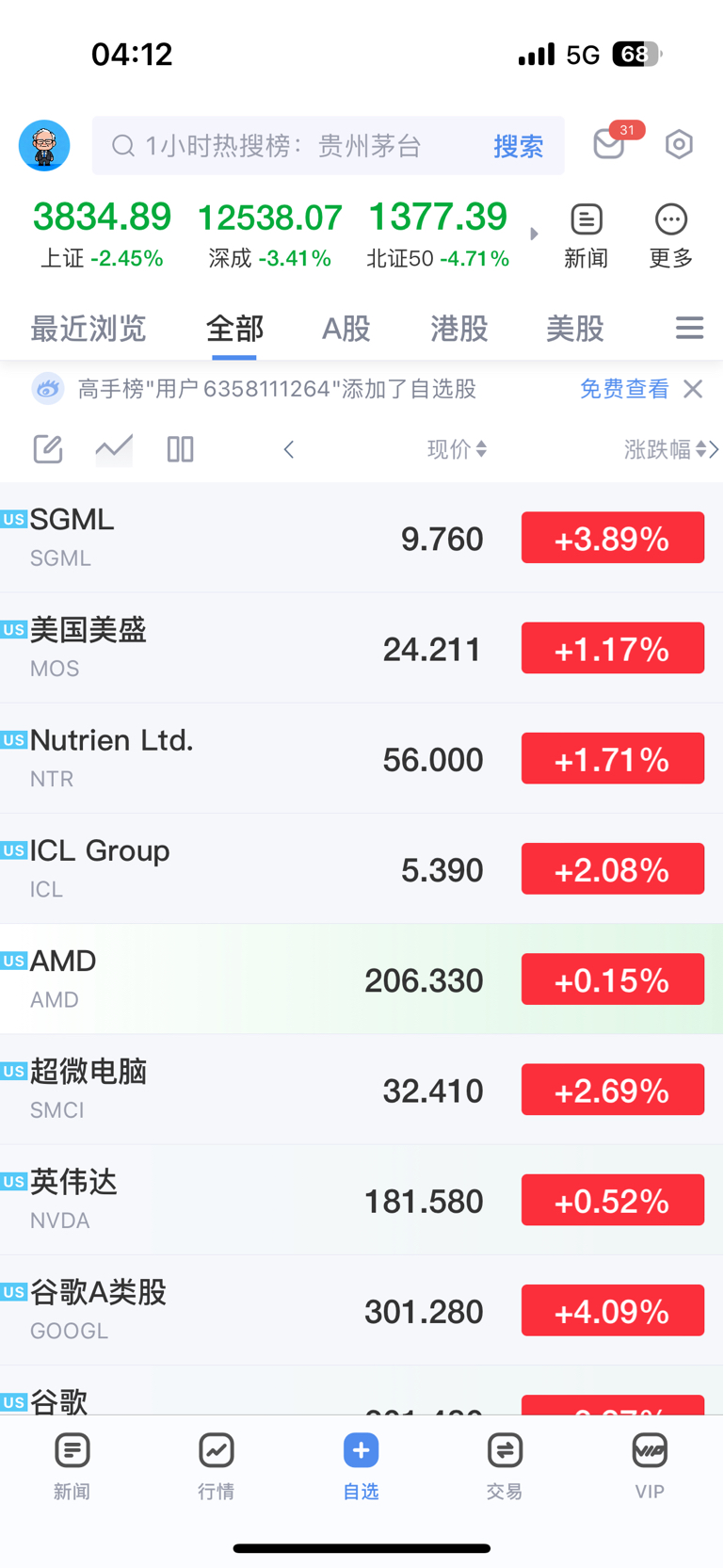The height and width of the screenshot is (1568, 724).
Task: Open the 更多 more options icon
Action: (670, 235)
